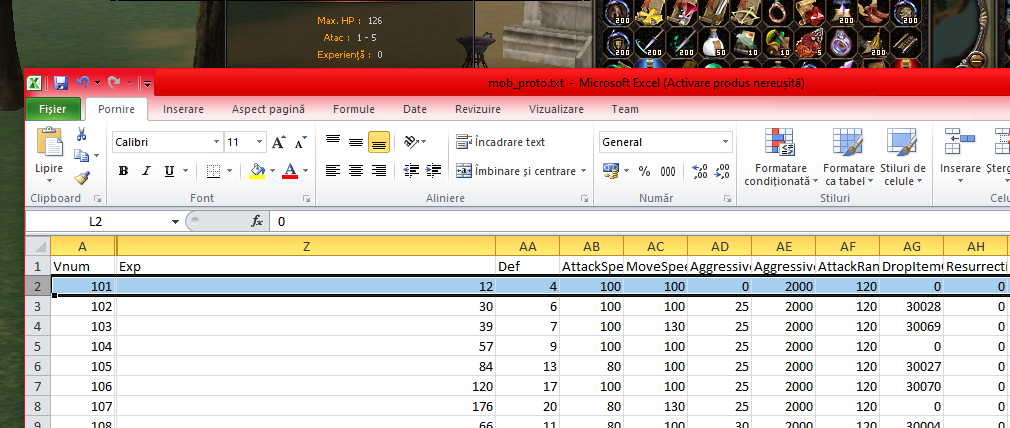Click the Borders icon
Viewport: 1010px width, 428px height.
213,171
